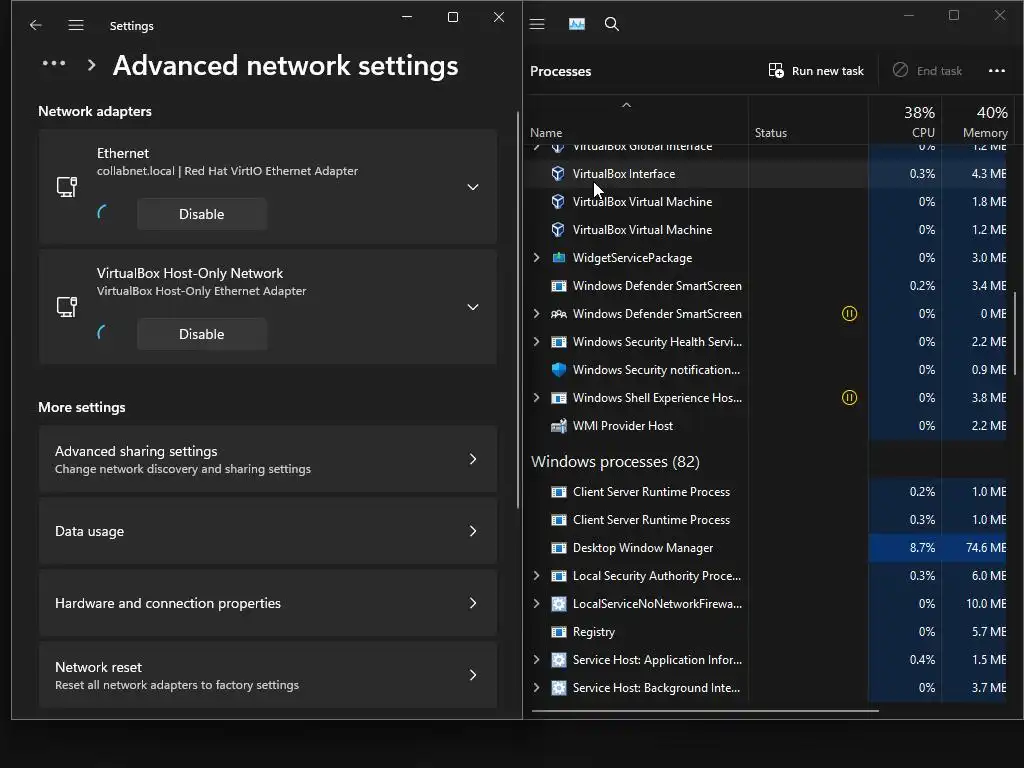The height and width of the screenshot is (768, 1024).
Task: Click the Task Manager performance graph icon
Action: click(576, 24)
